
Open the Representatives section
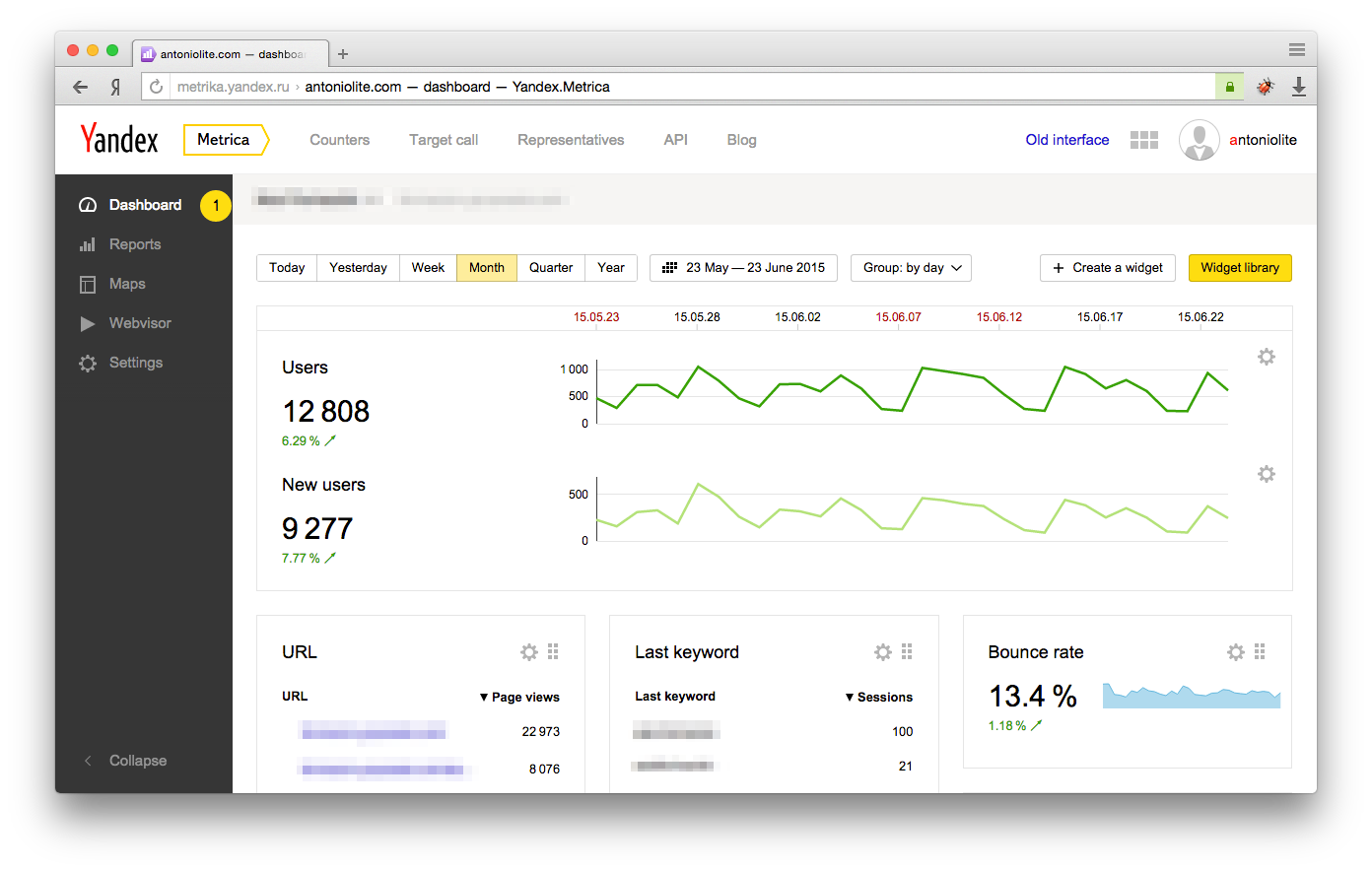click(x=571, y=140)
